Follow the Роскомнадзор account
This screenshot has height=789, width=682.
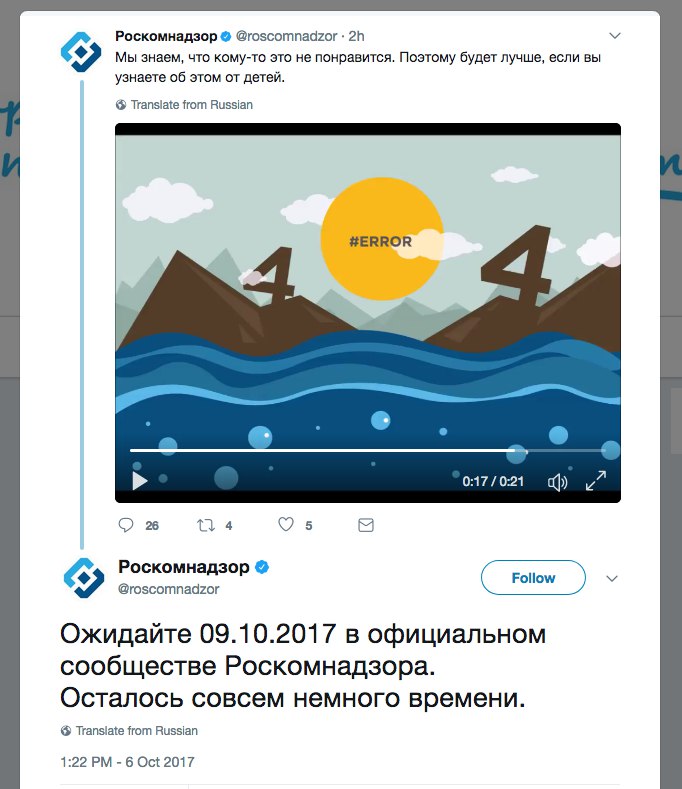pos(533,578)
